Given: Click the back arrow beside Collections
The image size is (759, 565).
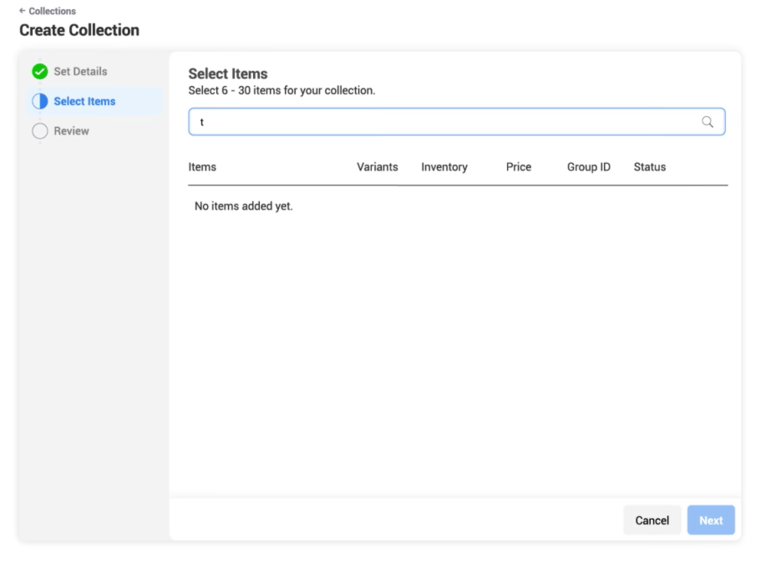Looking at the screenshot, I should 23,11.
